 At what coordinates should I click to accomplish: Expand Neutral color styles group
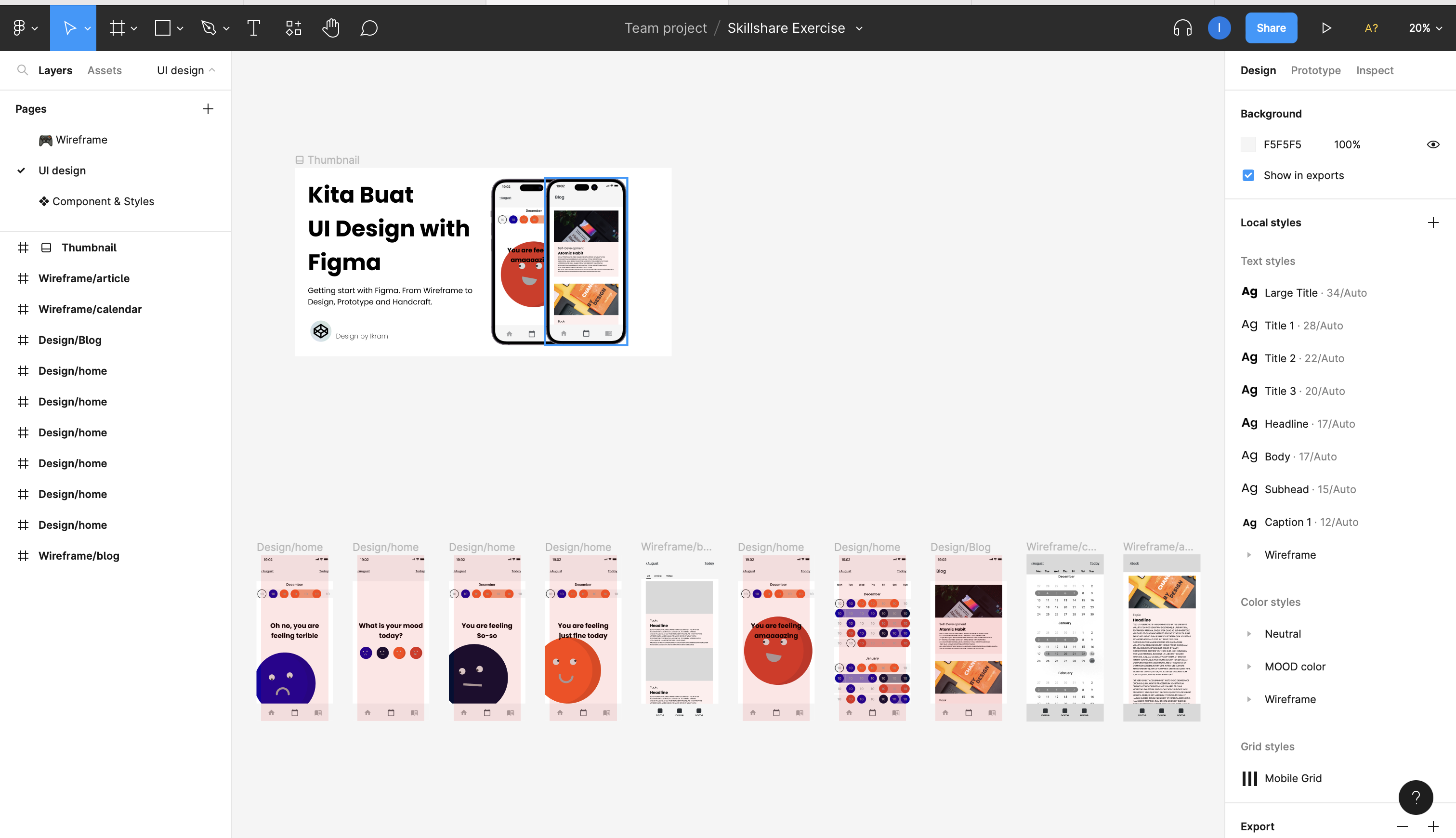[x=1248, y=633]
